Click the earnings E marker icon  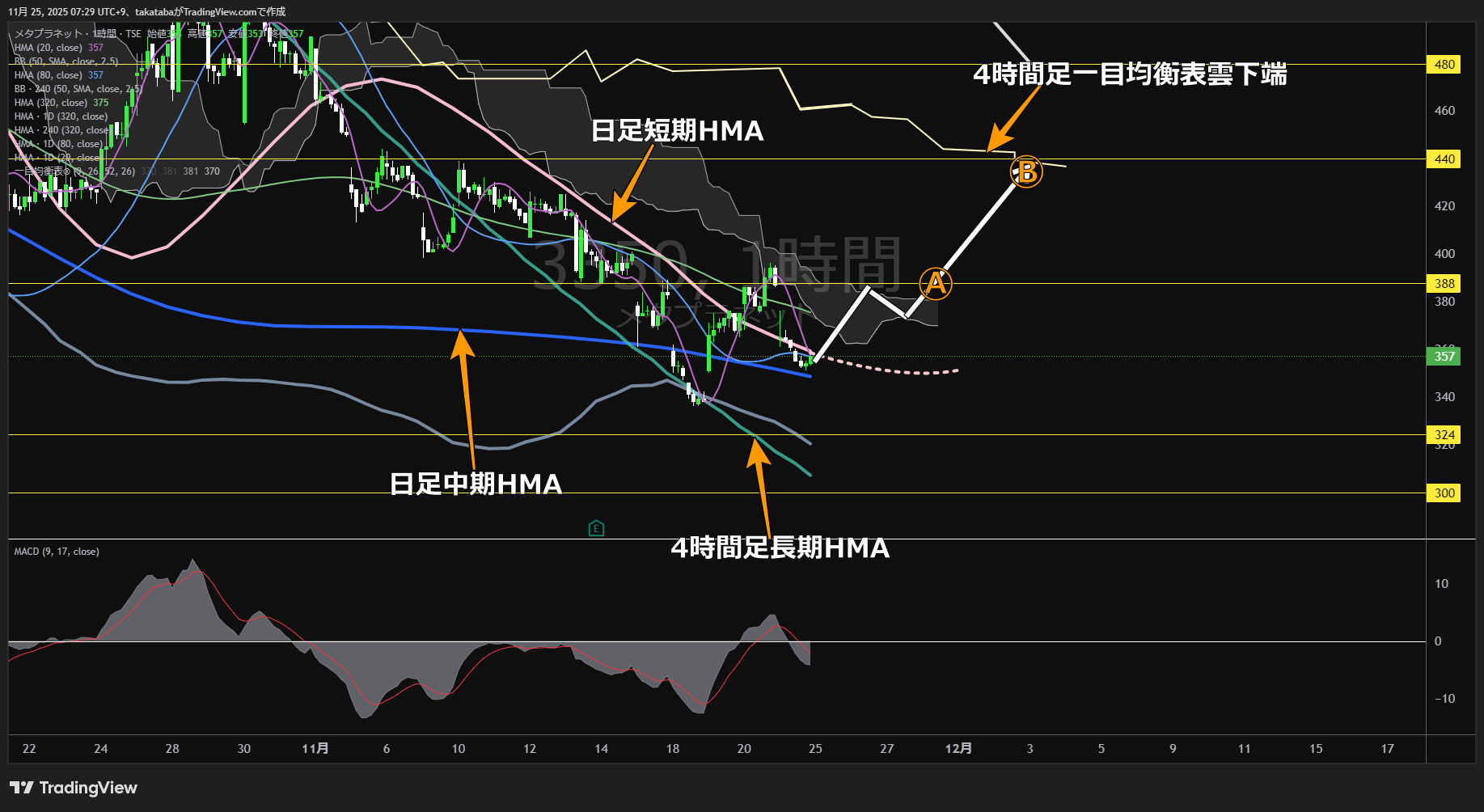pos(596,529)
